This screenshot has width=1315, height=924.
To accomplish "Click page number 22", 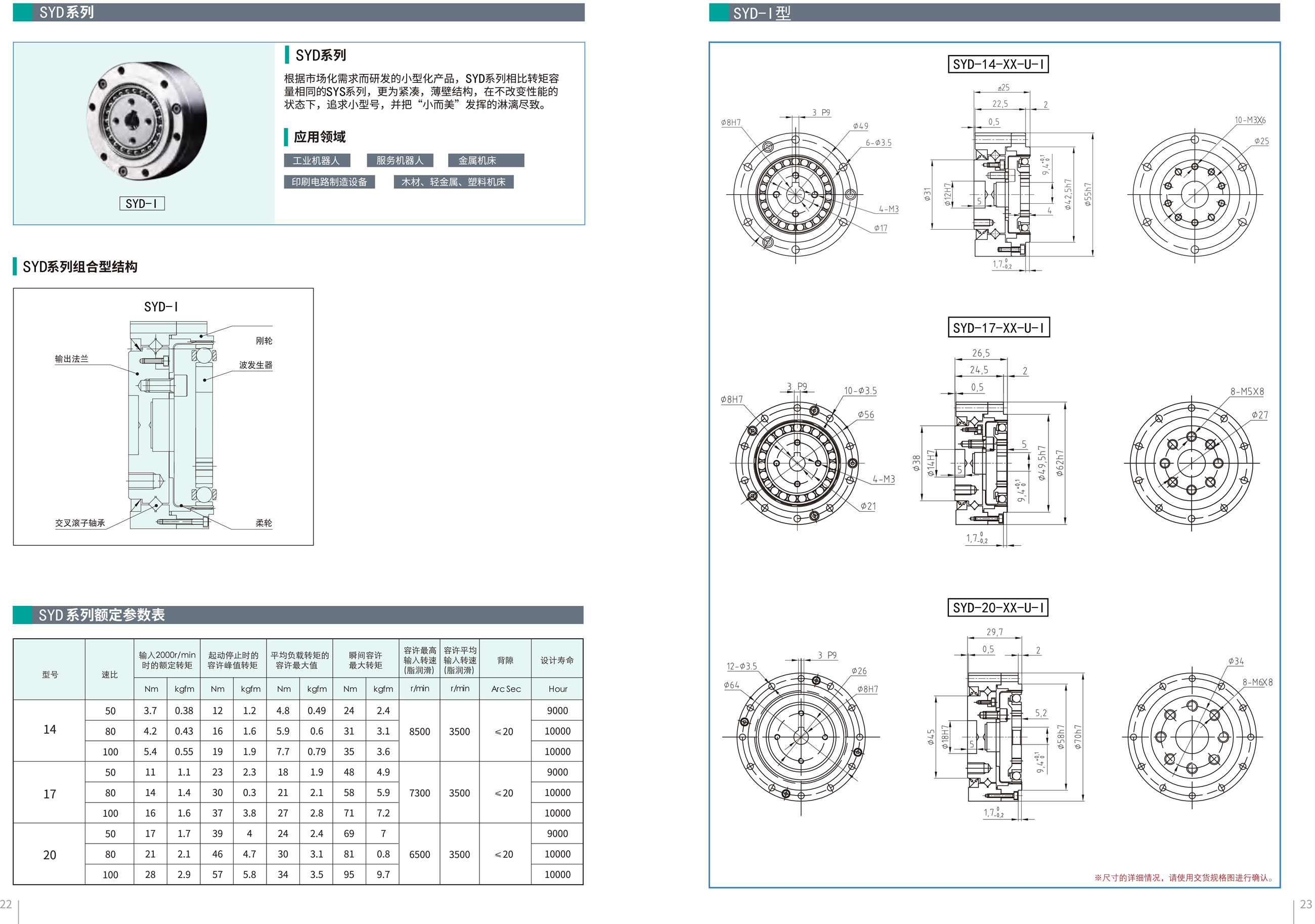I will (x=6, y=903).
